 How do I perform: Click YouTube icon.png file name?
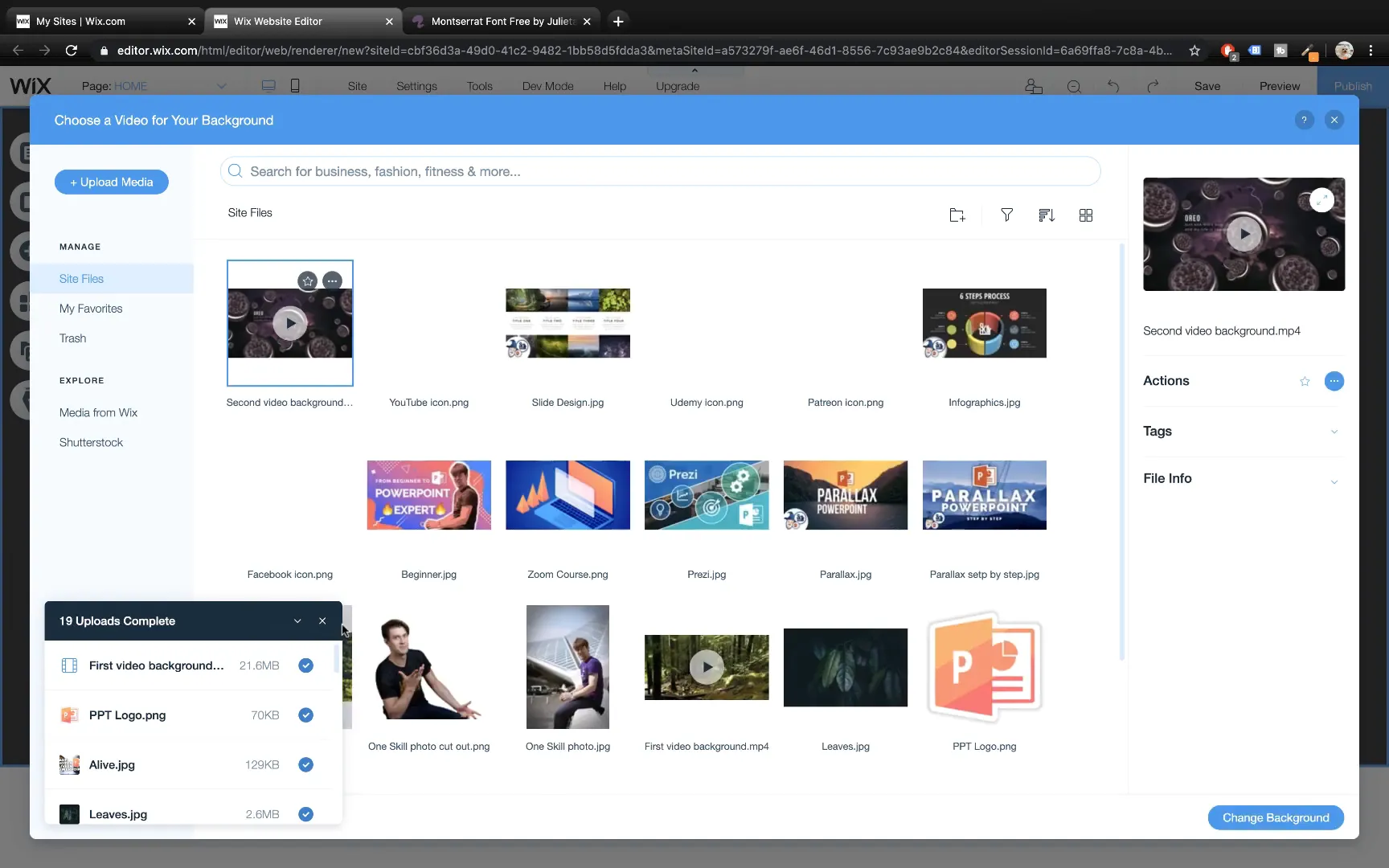(428, 403)
